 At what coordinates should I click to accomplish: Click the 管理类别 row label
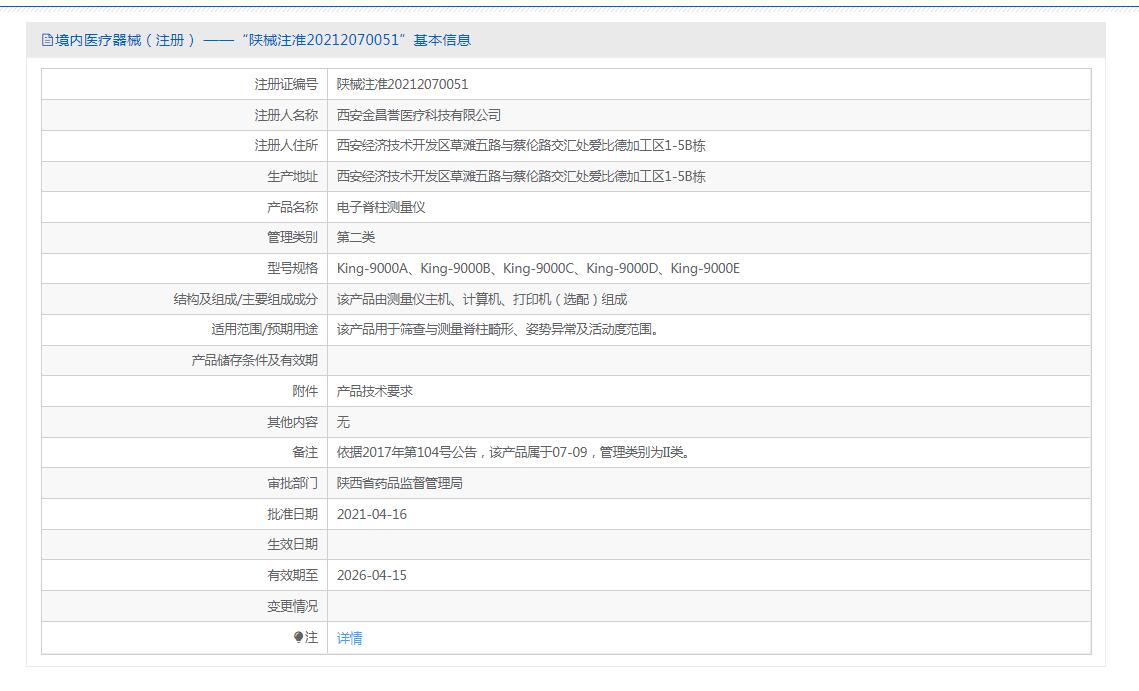point(293,237)
